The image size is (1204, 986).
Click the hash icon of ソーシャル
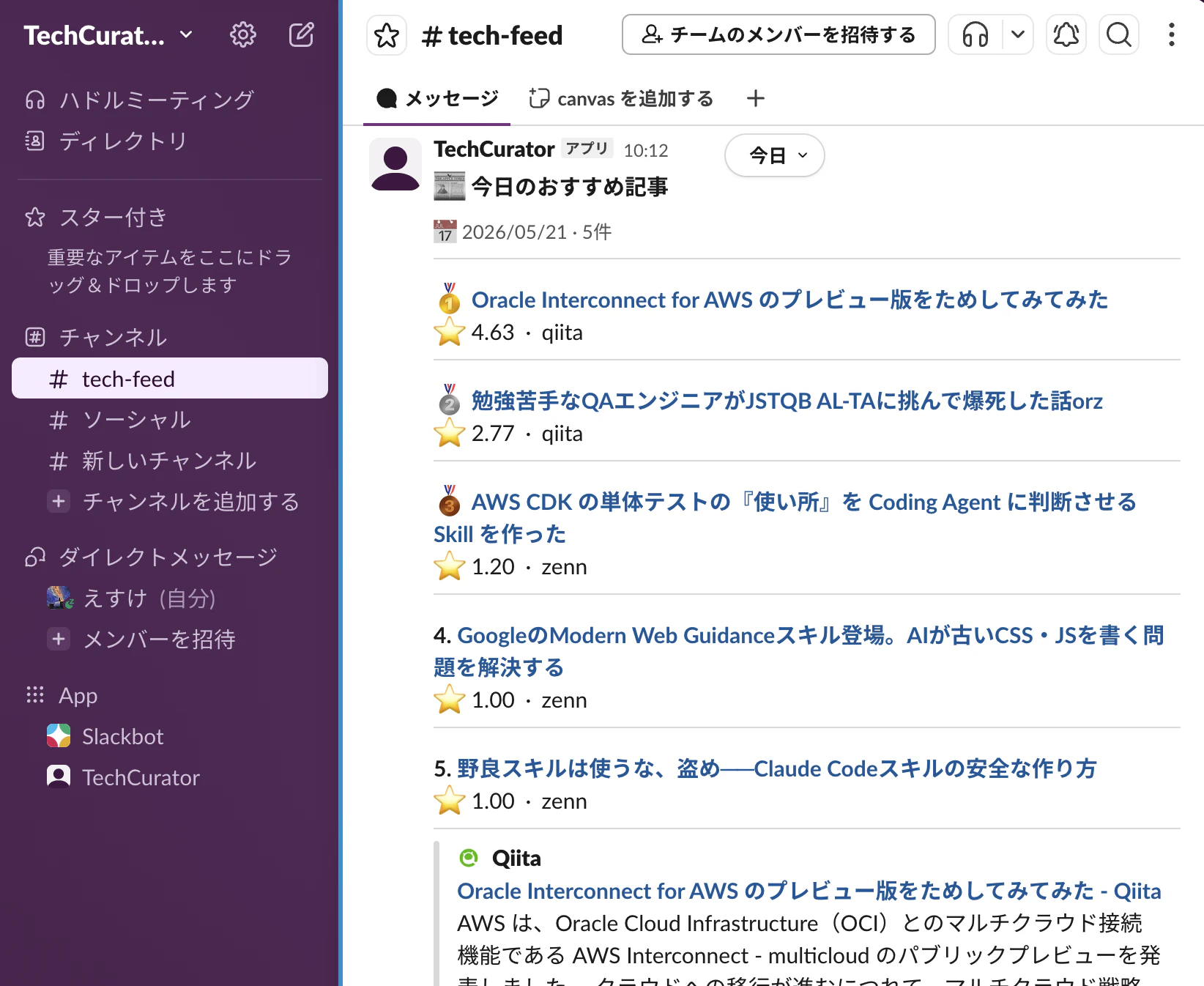click(59, 420)
